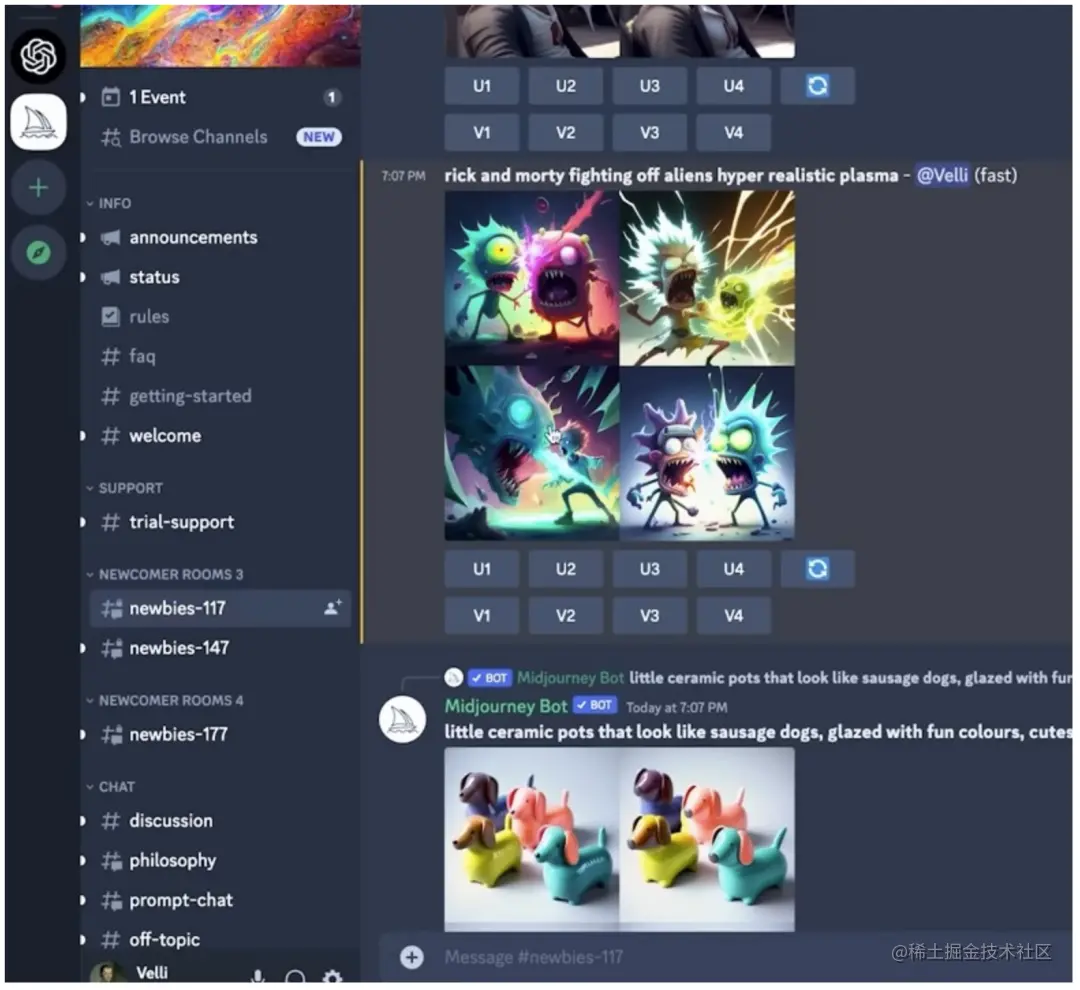Click the hash icon beside getting-started

110,396
